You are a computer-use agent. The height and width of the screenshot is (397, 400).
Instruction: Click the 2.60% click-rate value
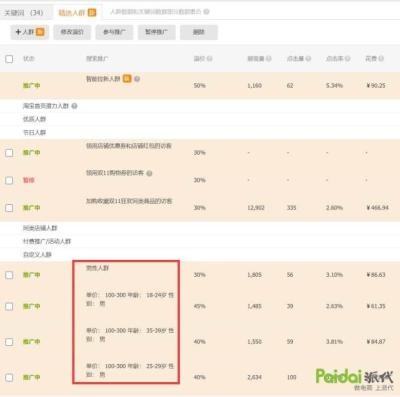(x=334, y=208)
